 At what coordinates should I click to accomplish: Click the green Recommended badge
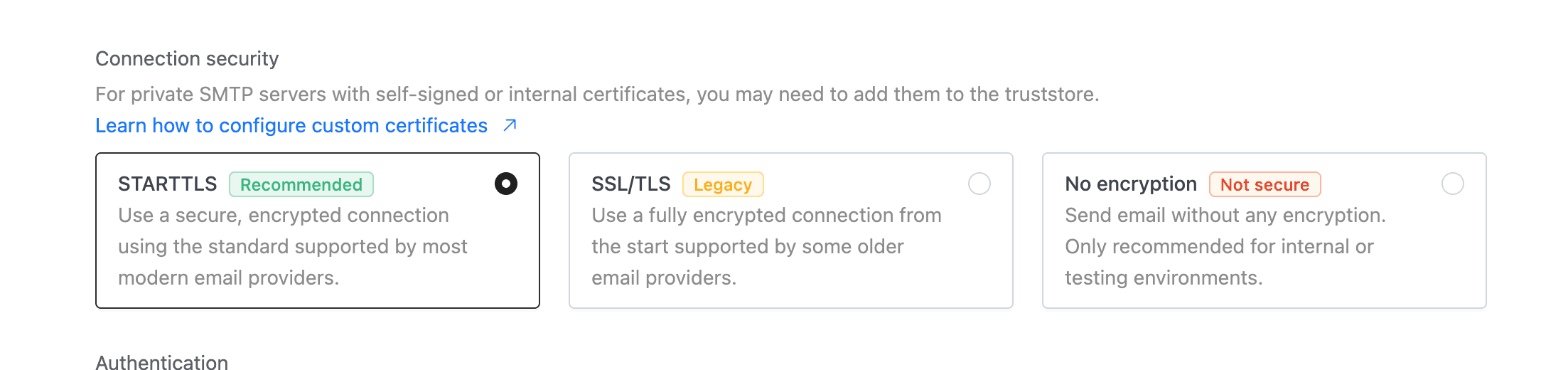click(301, 184)
